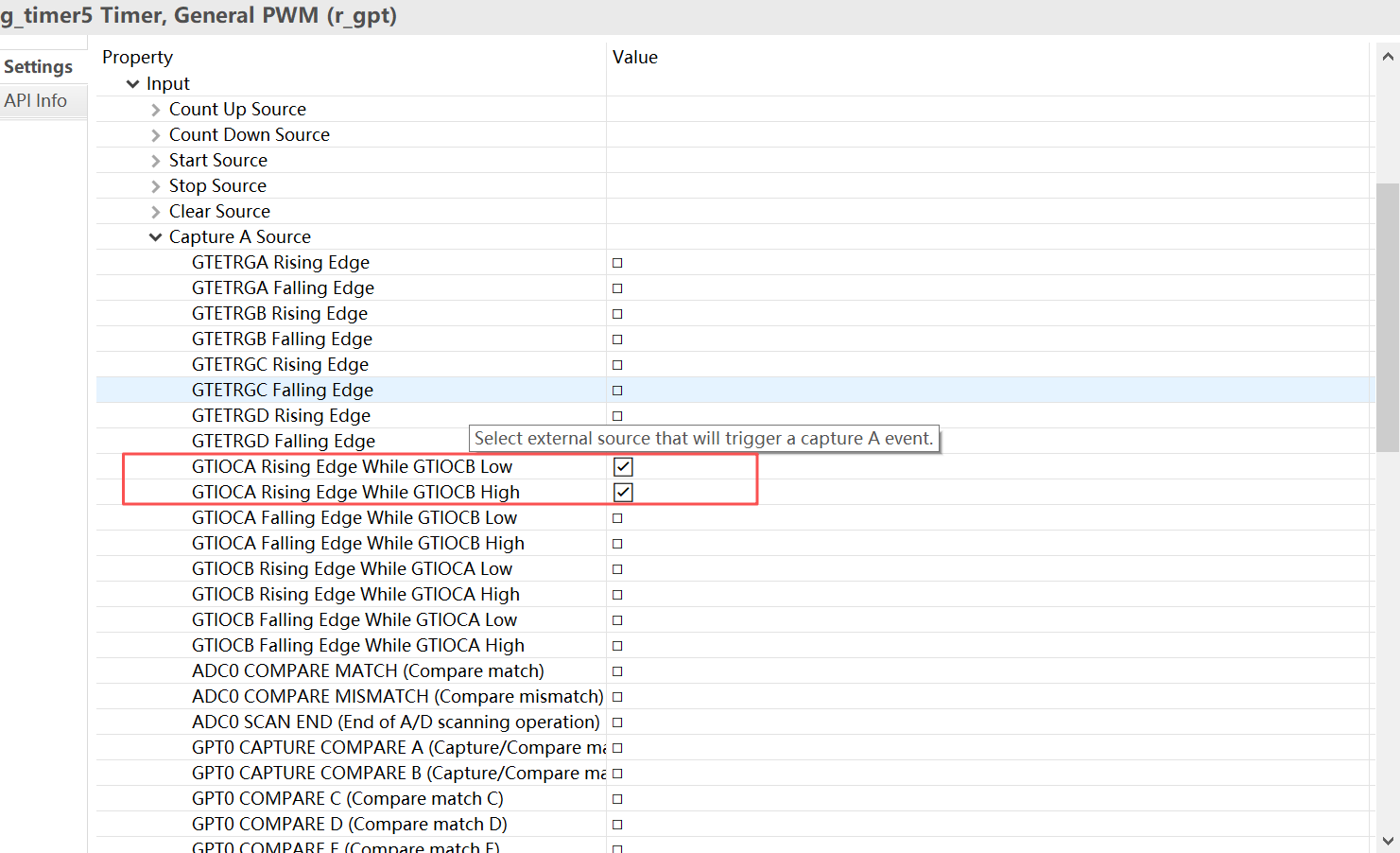Expand Clear Source
The height and width of the screenshot is (853, 1400).
(156, 212)
